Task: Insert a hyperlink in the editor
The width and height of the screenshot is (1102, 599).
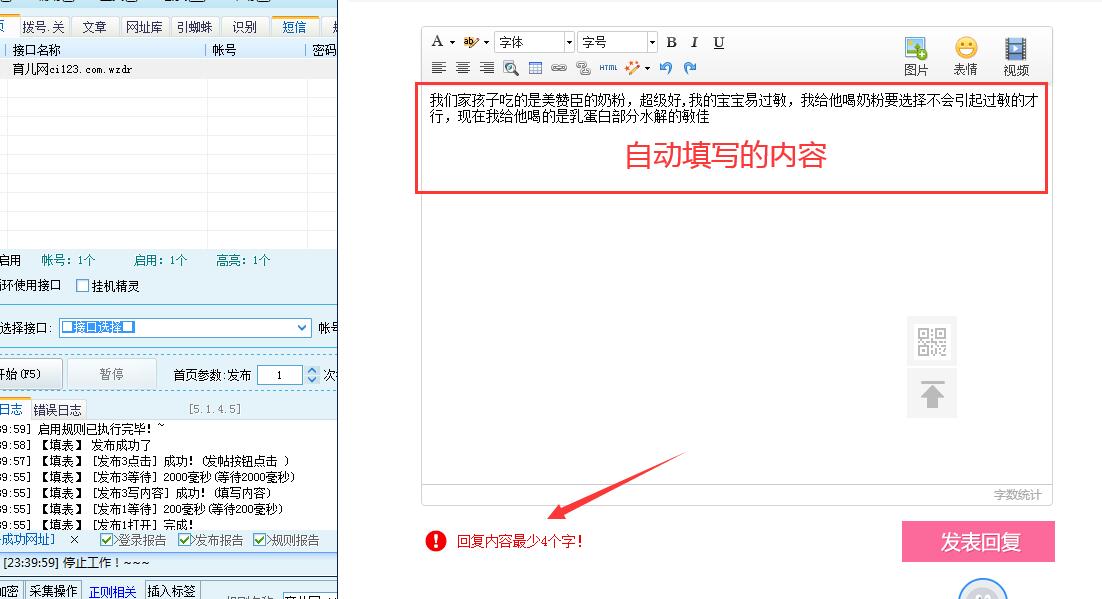Action: (x=561, y=68)
